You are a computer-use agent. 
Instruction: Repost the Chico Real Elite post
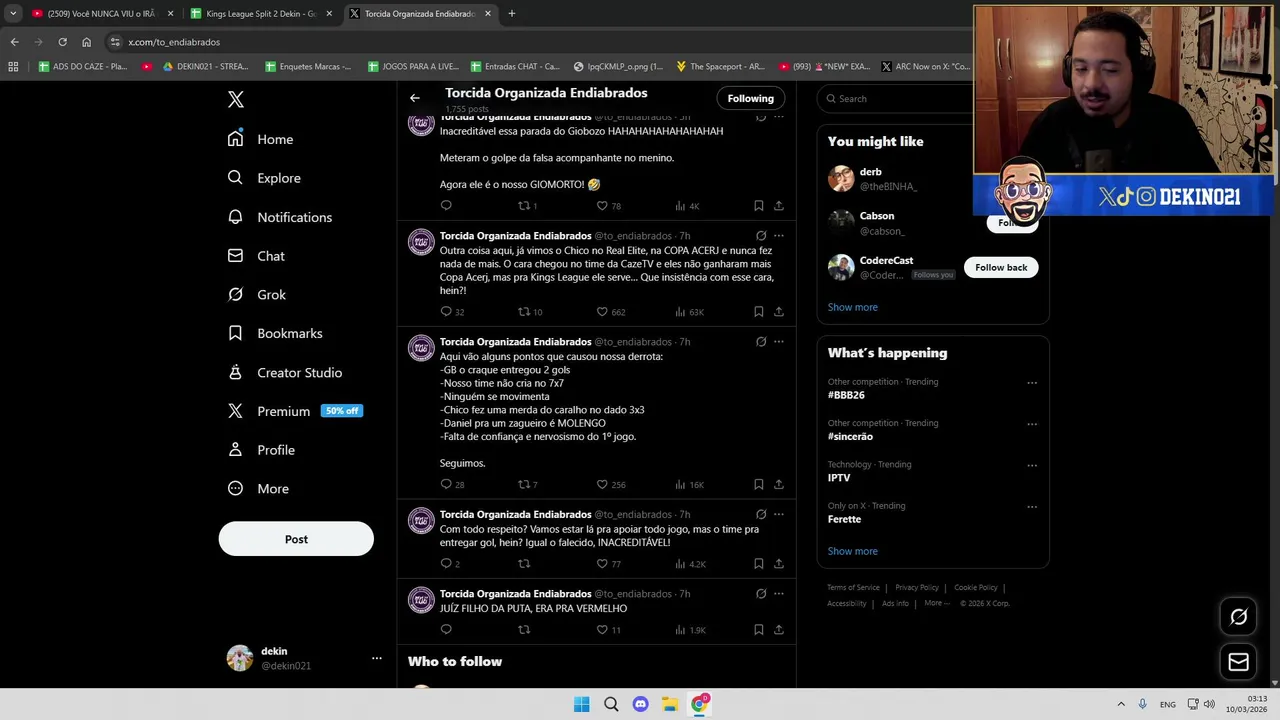(523, 311)
